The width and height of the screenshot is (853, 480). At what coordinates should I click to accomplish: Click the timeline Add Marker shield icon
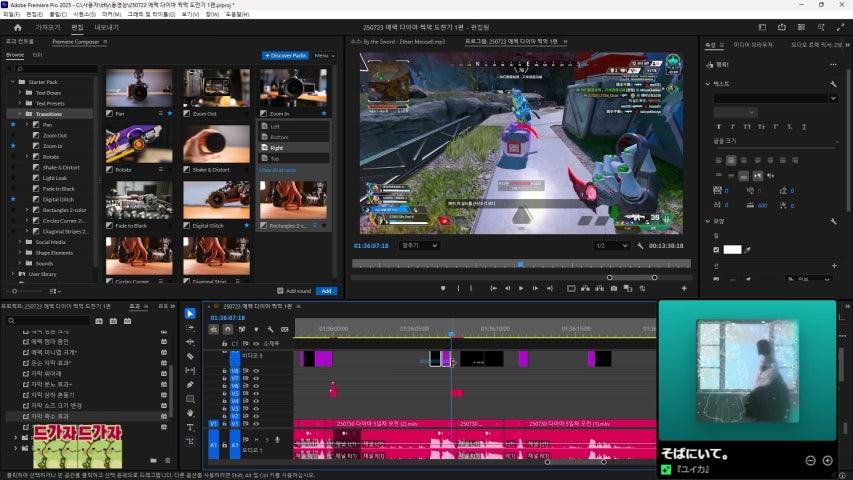pos(256,329)
